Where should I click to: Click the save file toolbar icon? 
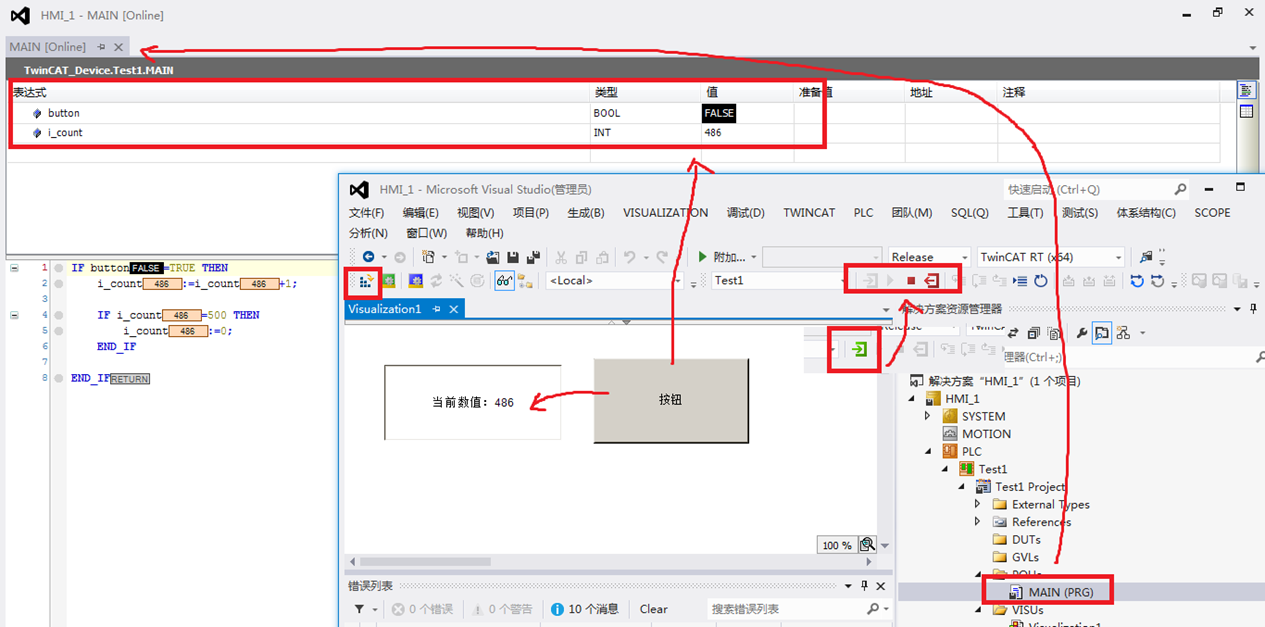pos(513,257)
